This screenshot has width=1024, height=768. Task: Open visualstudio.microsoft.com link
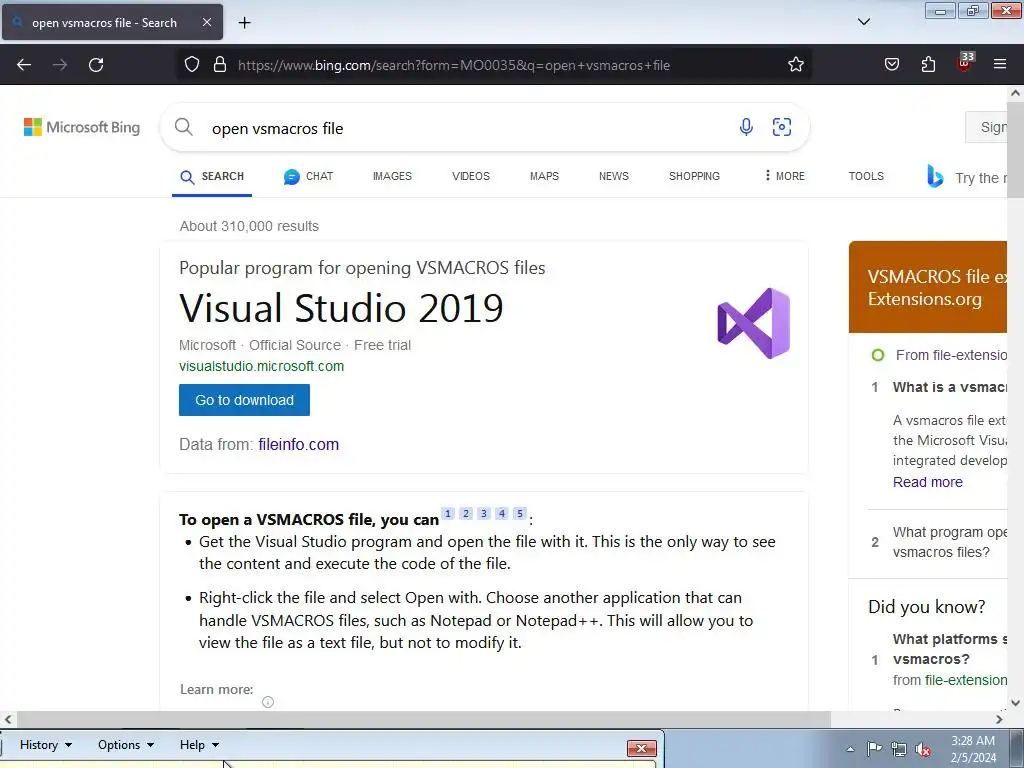261,366
